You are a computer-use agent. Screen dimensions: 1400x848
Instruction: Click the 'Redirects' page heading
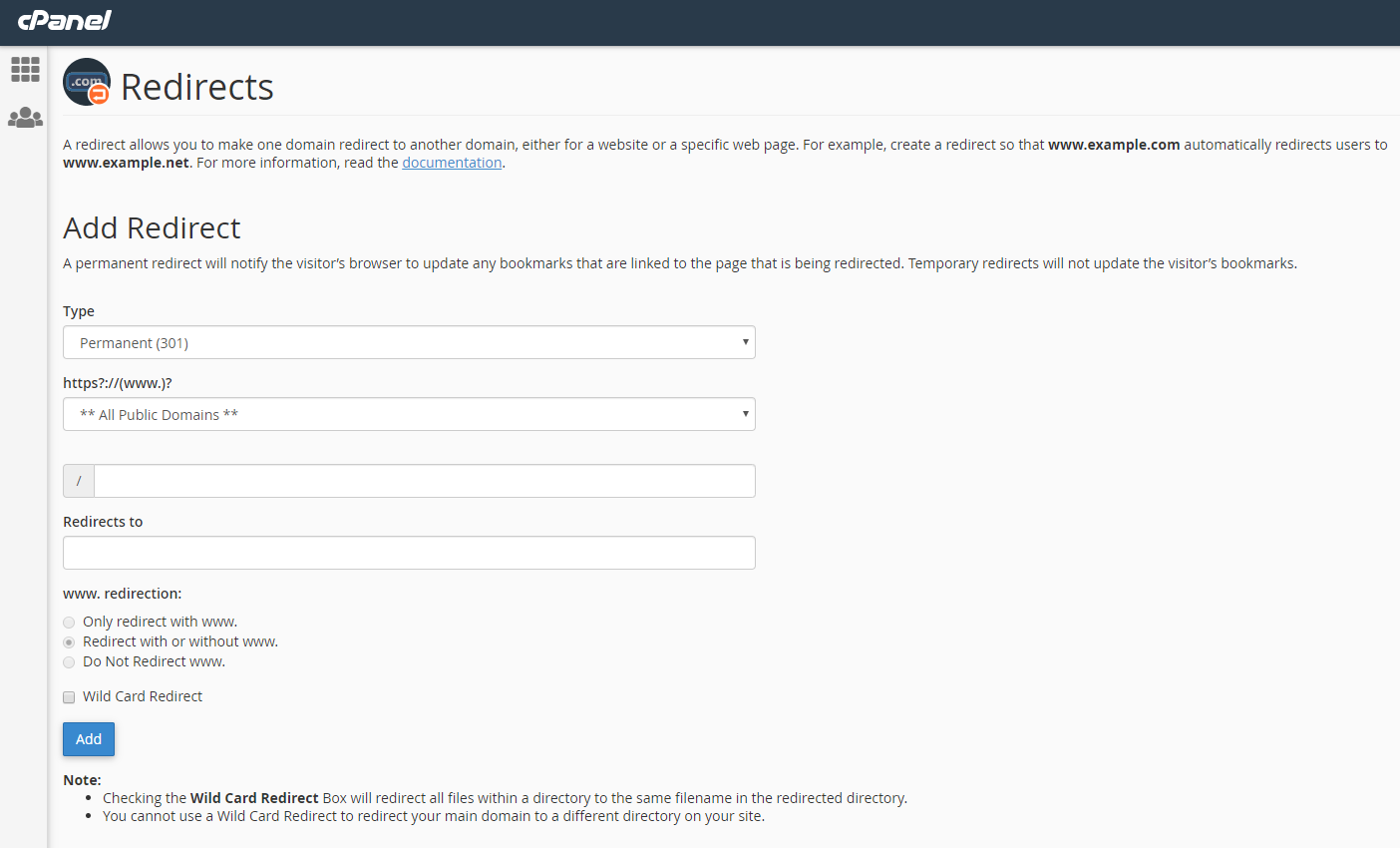pos(196,87)
